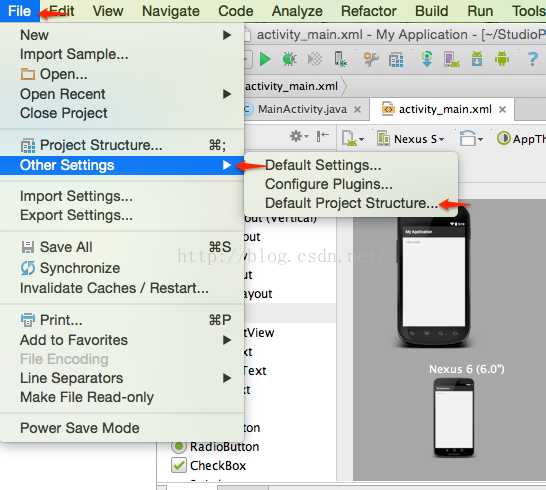Screen dimensions: 546x490
Task: Open the Nexus S device dropdown
Action: [x=411, y=139]
